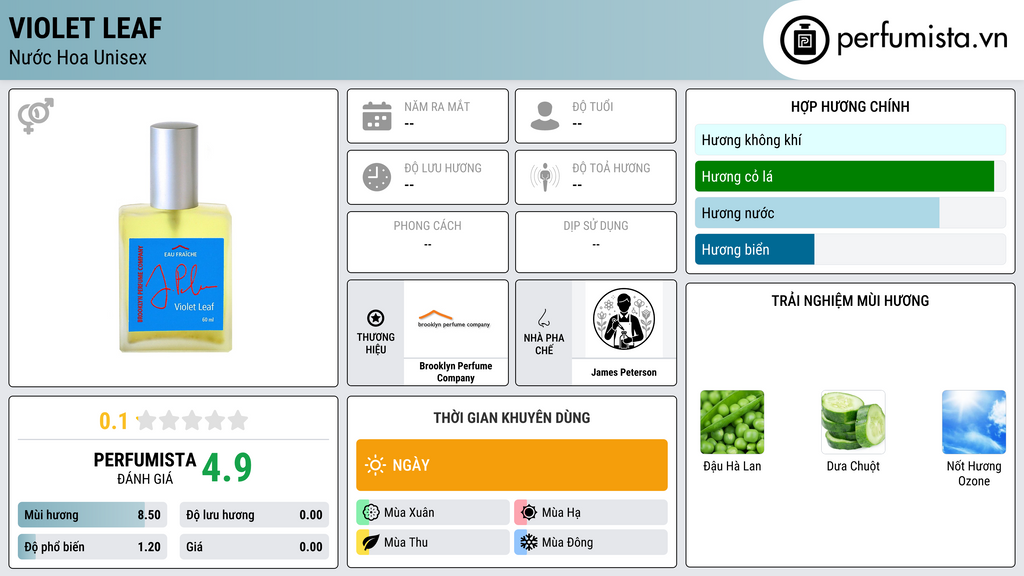Select the Mùa Hạ season item

pyautogui.click(x=591, y=513)
